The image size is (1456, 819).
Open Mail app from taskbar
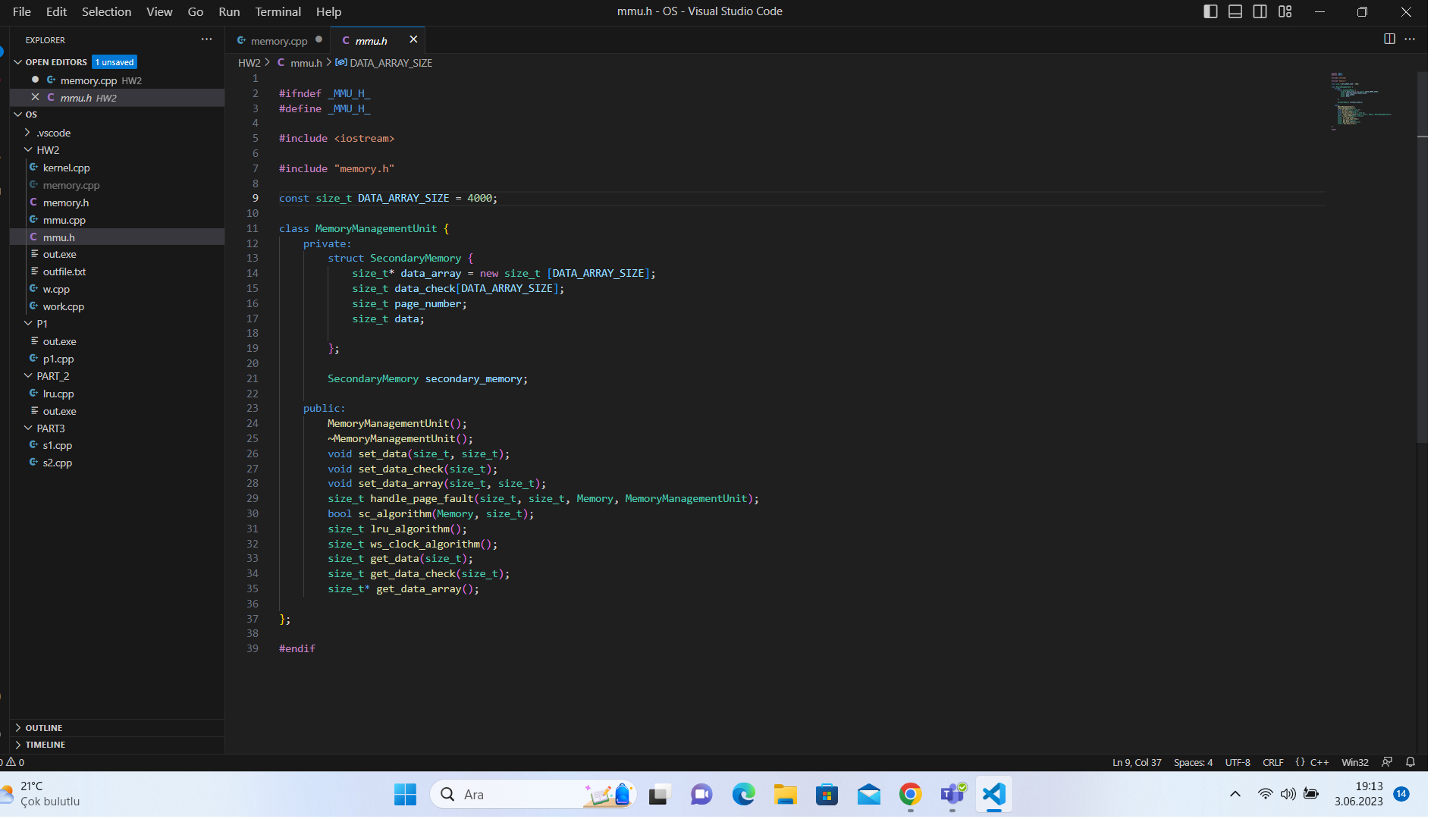[868, 794]
